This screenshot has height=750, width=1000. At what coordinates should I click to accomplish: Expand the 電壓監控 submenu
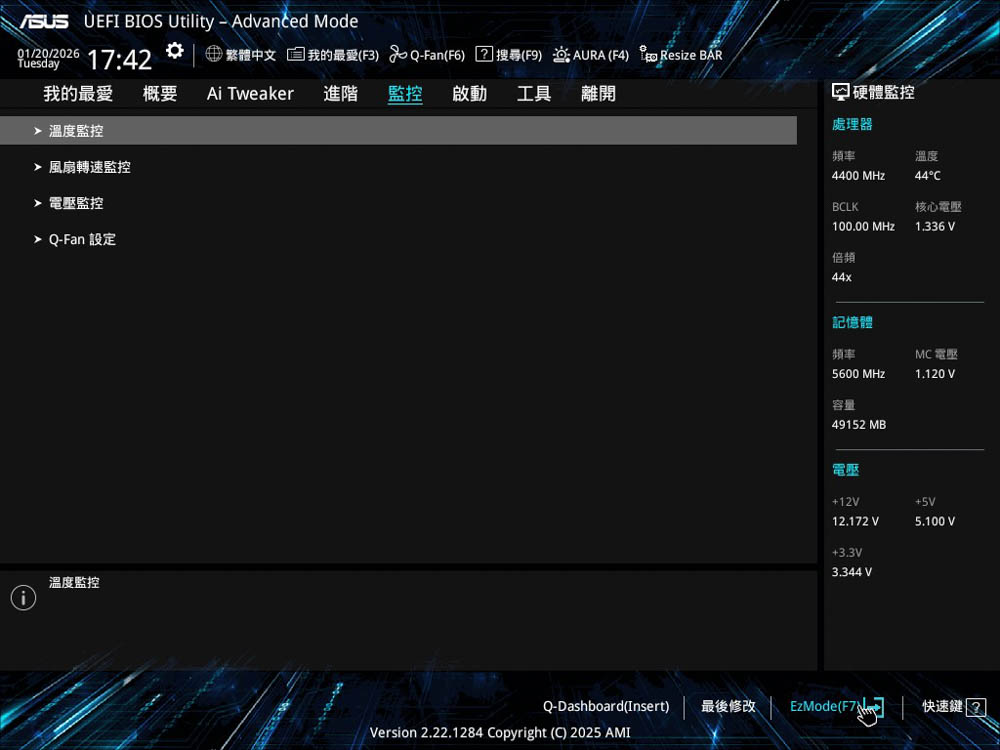pos(76,203)
